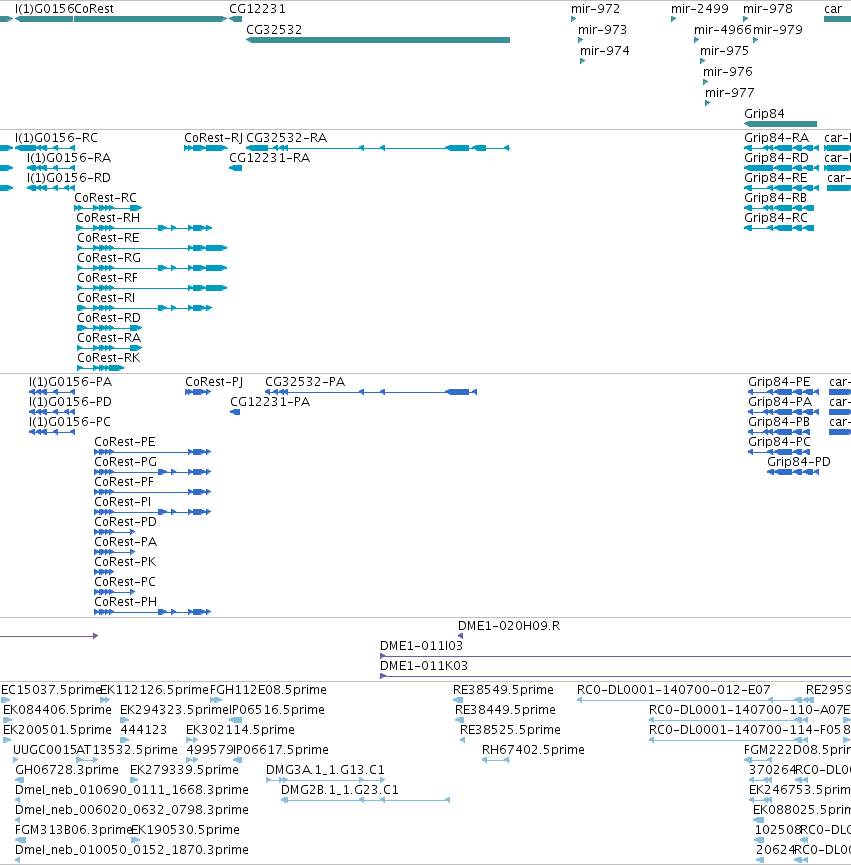851x865 pixels.
Task: Click the l(1)G0156-PC protein label
Action: [x=69, y=421]
